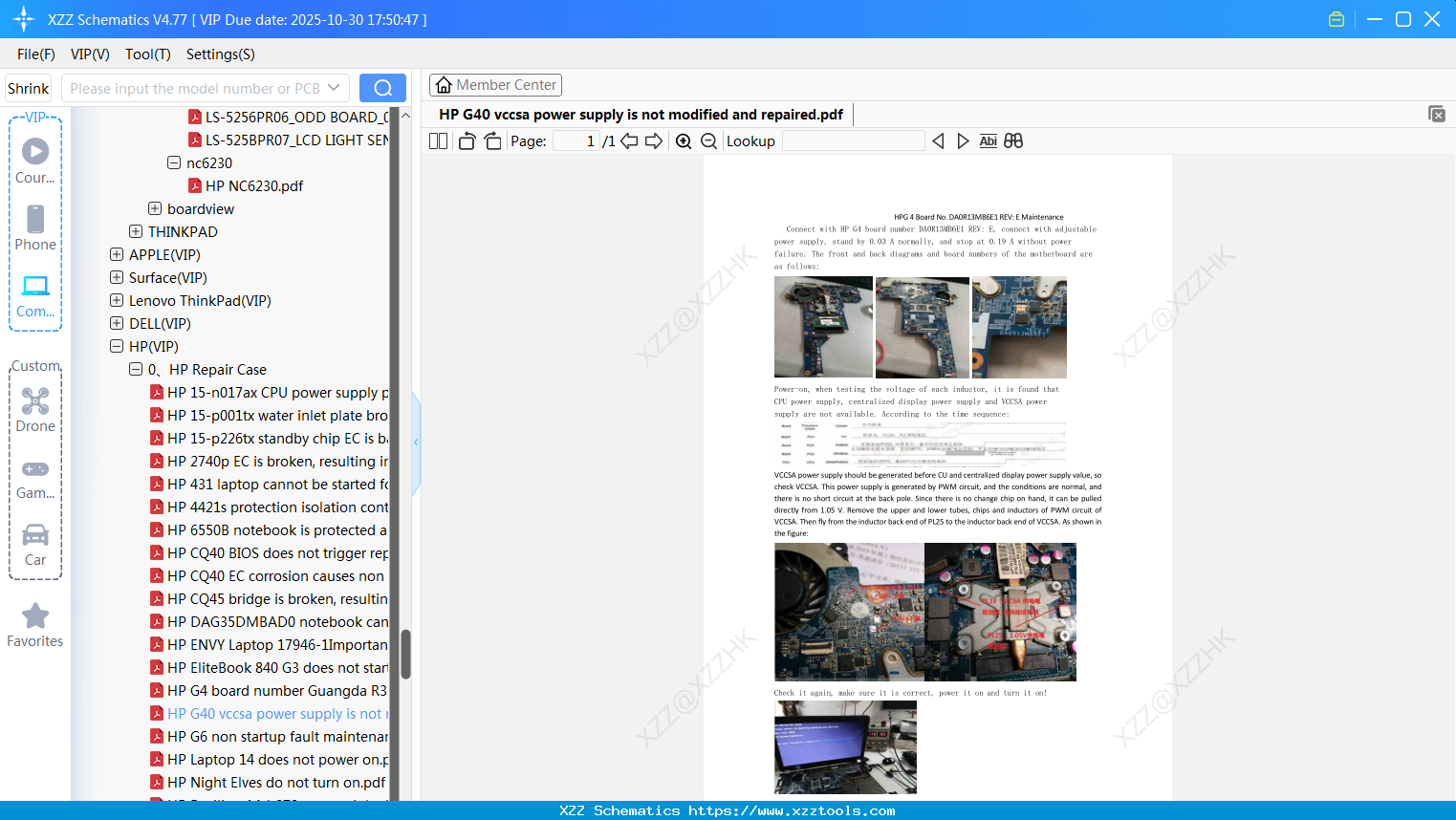Close the PDF document tab panel
Viewport: 1456px width, 820px height.
1436,114
